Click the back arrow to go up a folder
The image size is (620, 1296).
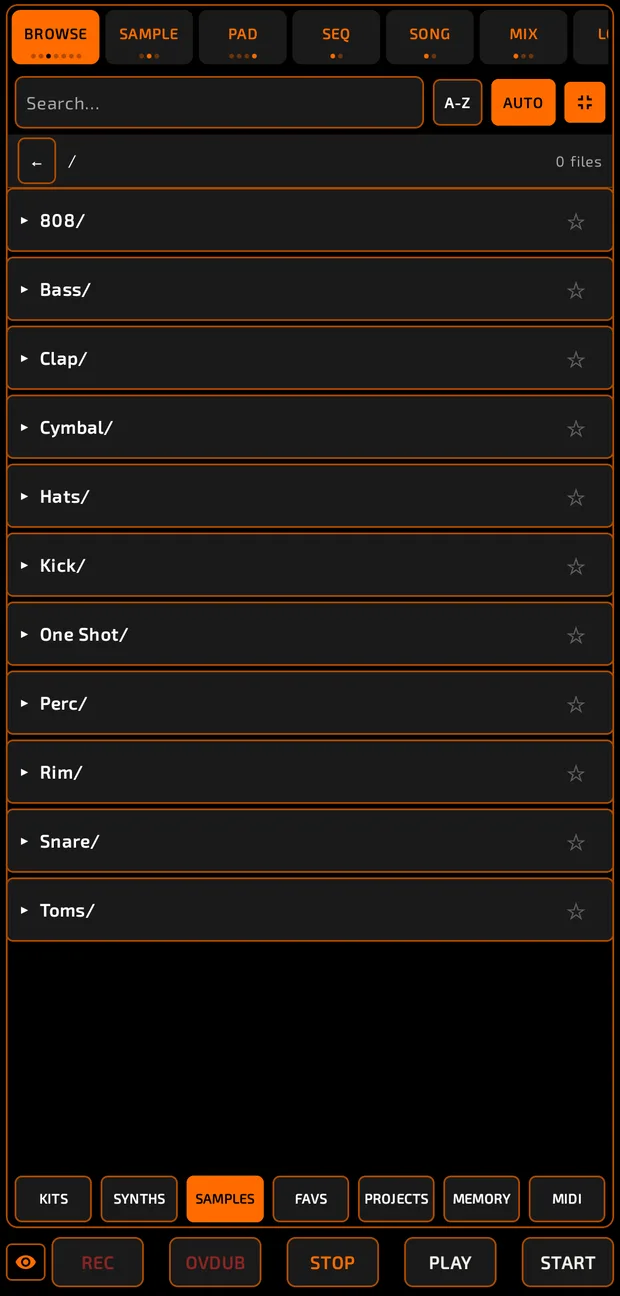[37, 162]
